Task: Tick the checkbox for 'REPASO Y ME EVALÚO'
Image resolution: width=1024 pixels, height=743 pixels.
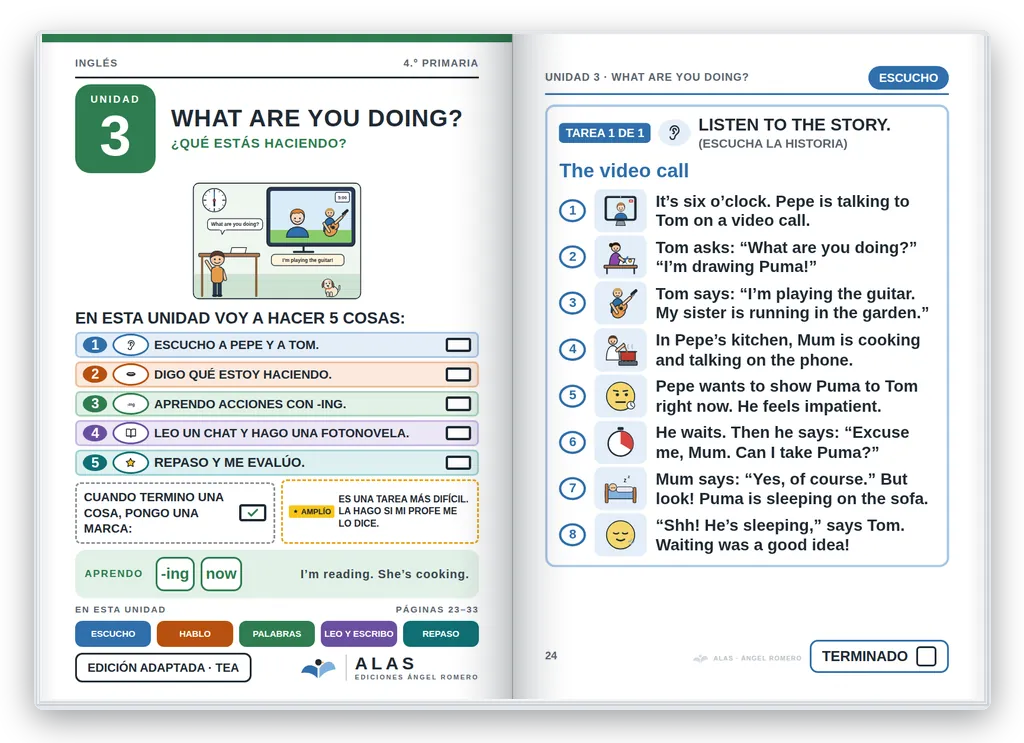Action: tap(458, 462)
